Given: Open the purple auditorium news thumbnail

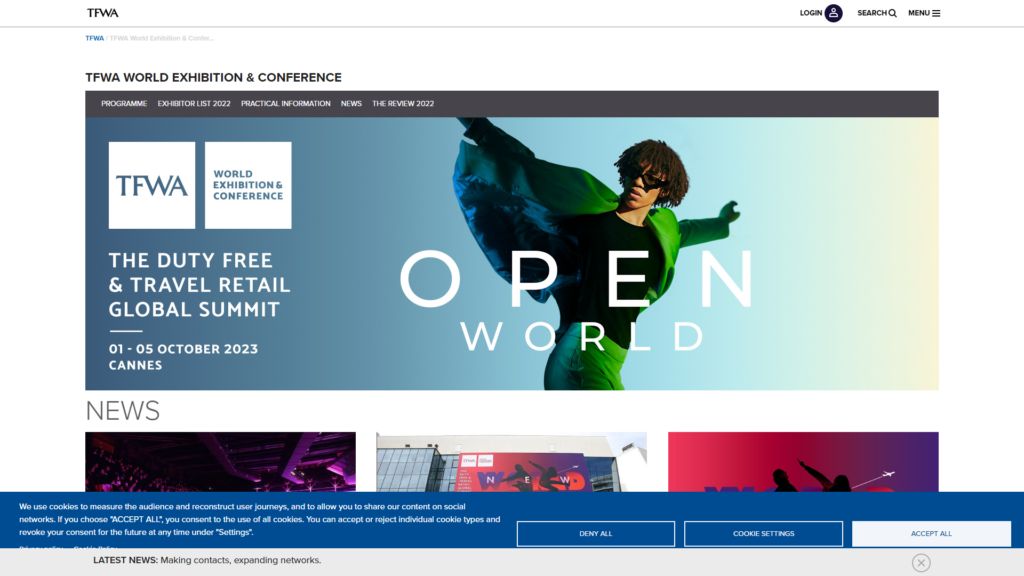Looking at the screenshot, I should pyautogui.click(x=221, y=462).
